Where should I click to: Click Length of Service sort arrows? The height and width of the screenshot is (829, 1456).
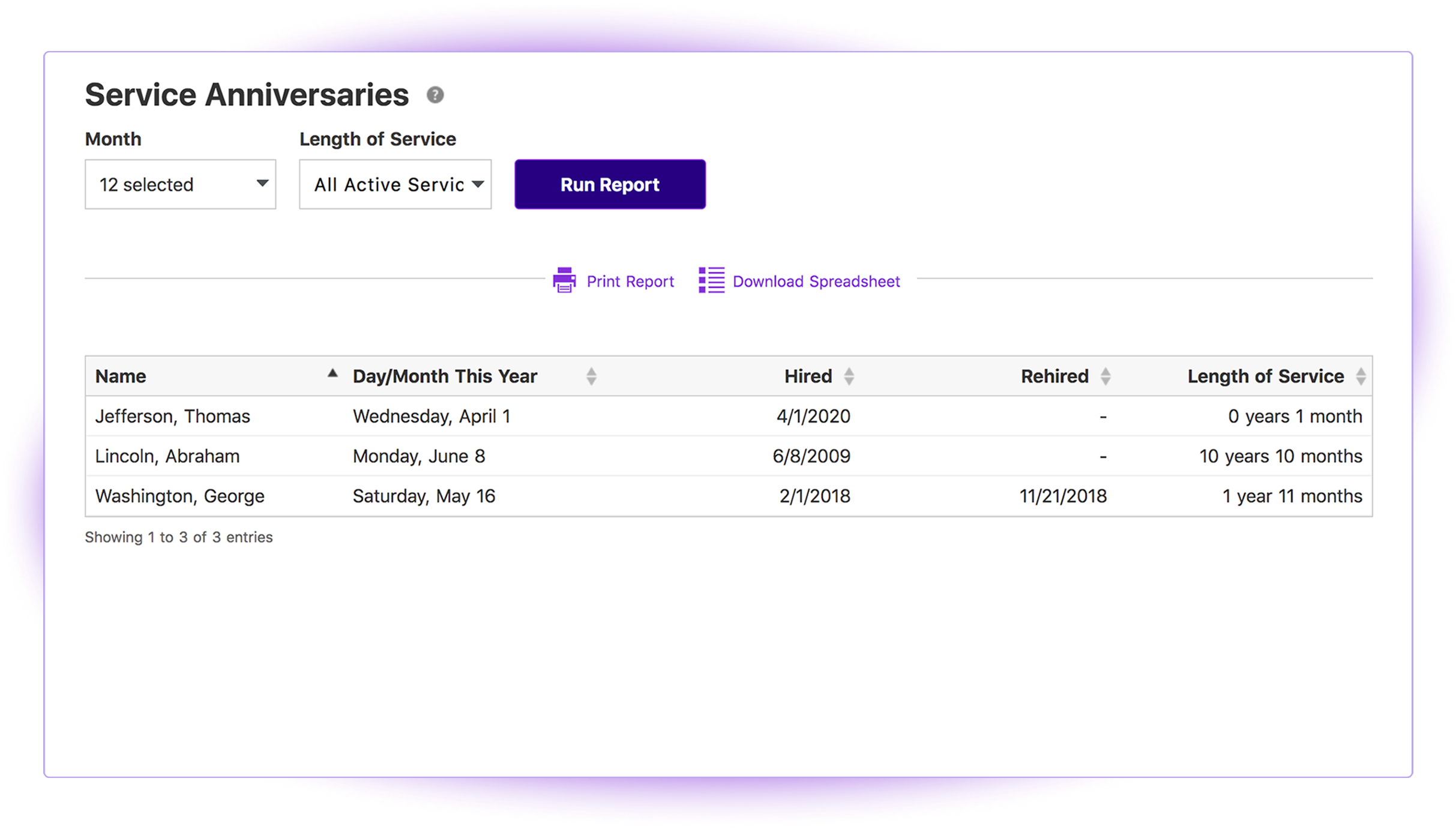pos(1361,376)
